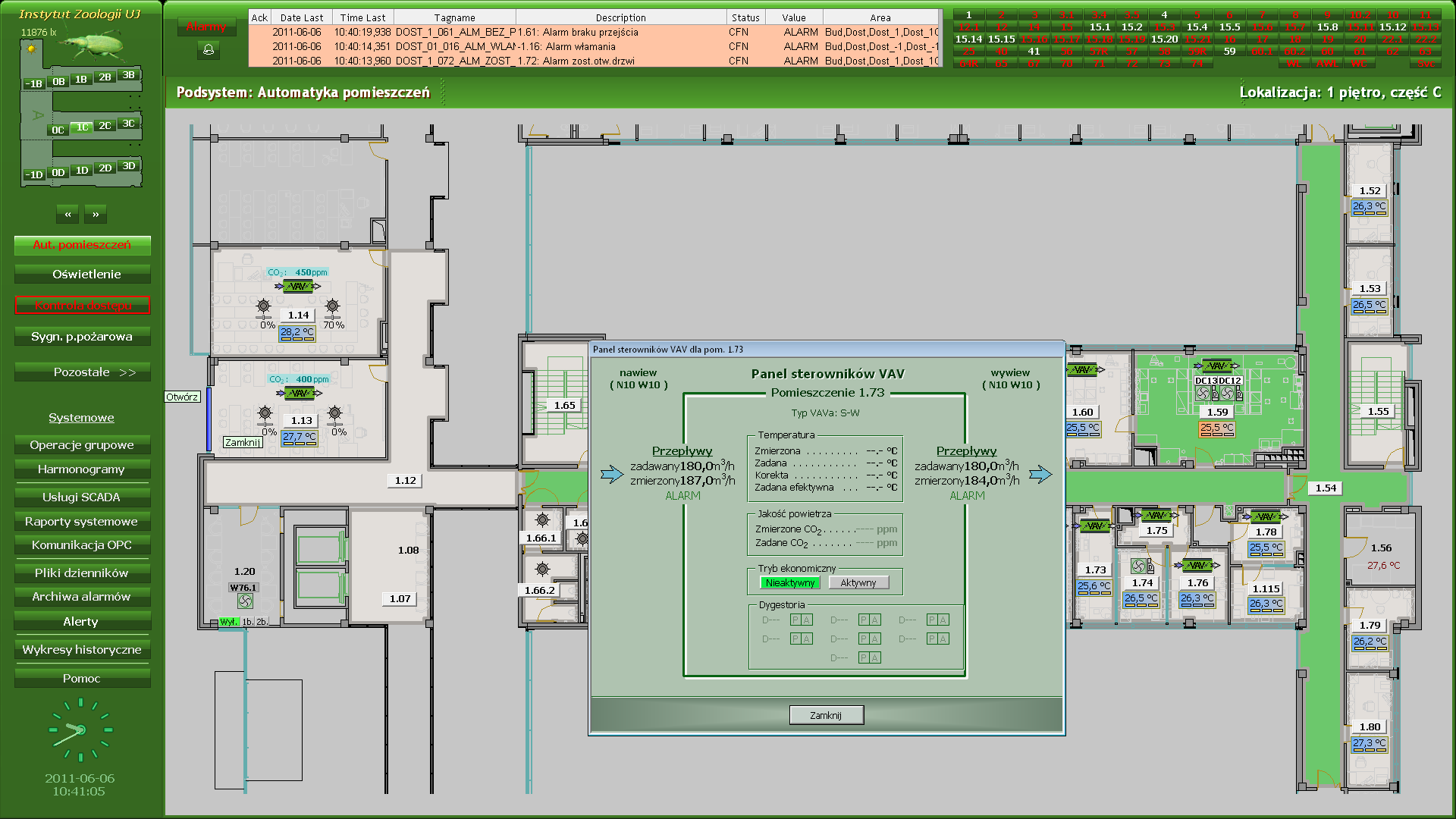This screenshot has height=819, width=1456.
Task: Click the blue exhaust airflow arrow in VAV panel
Action: coord(1040,475)
